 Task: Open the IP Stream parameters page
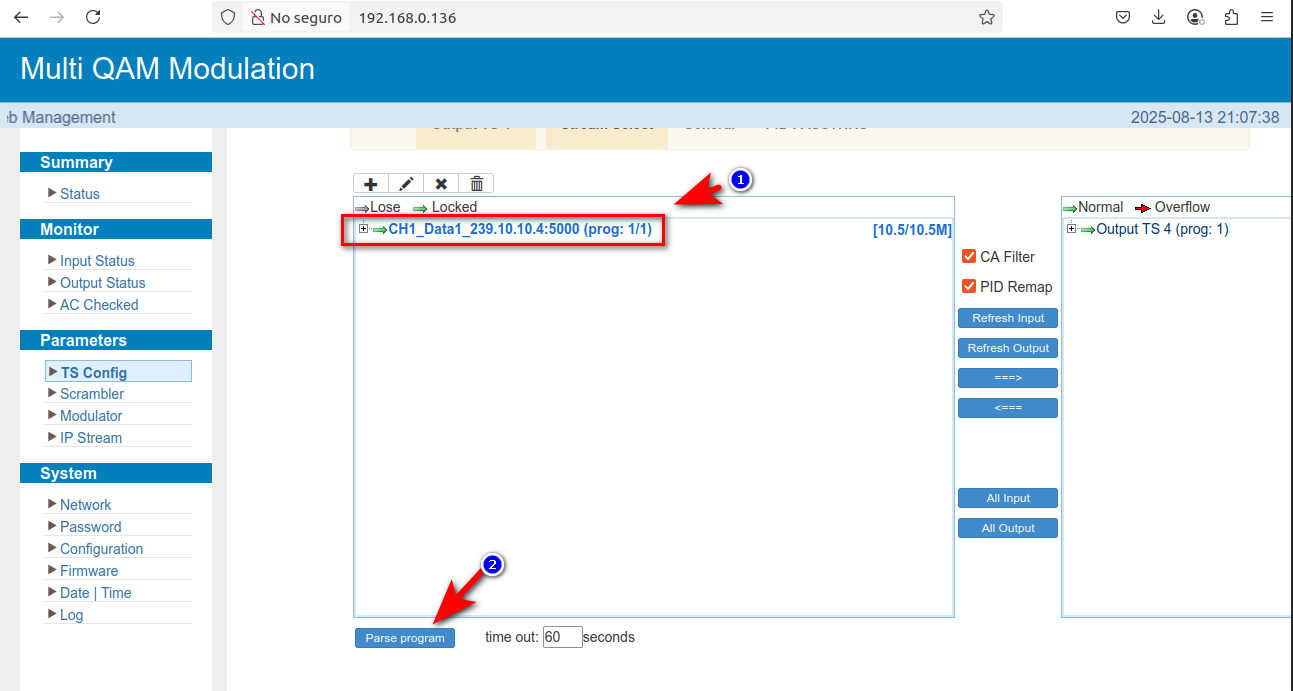90,438
